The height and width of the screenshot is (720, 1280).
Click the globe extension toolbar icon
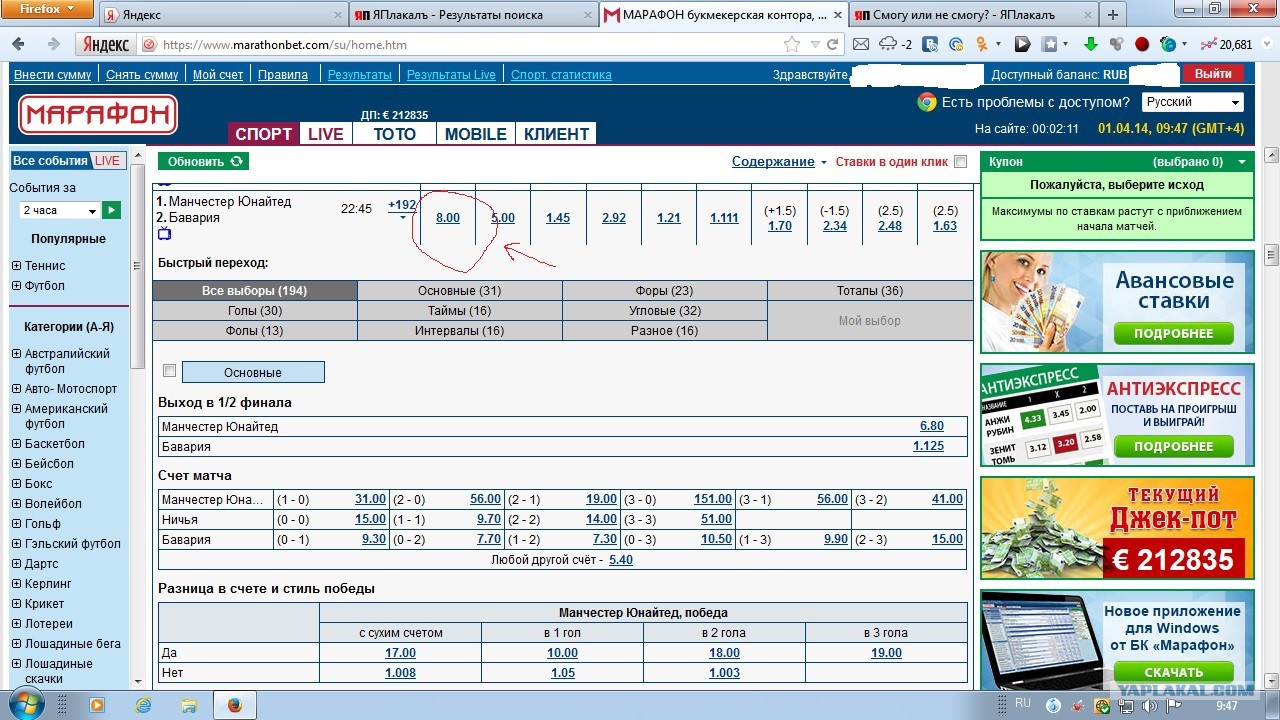(x=1168, y=44)
